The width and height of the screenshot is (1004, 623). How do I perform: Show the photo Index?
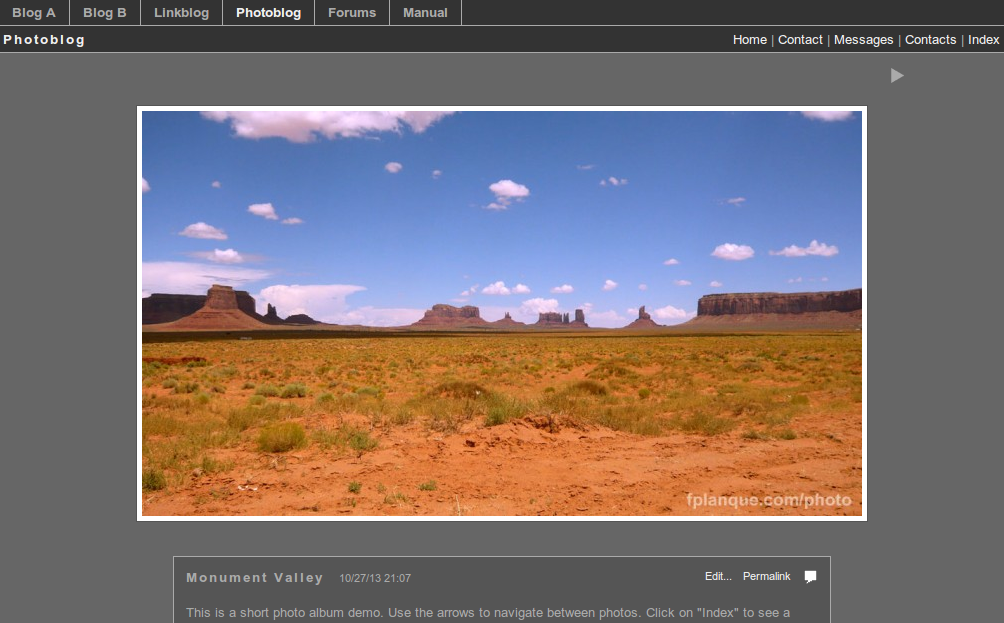[984, 40]
